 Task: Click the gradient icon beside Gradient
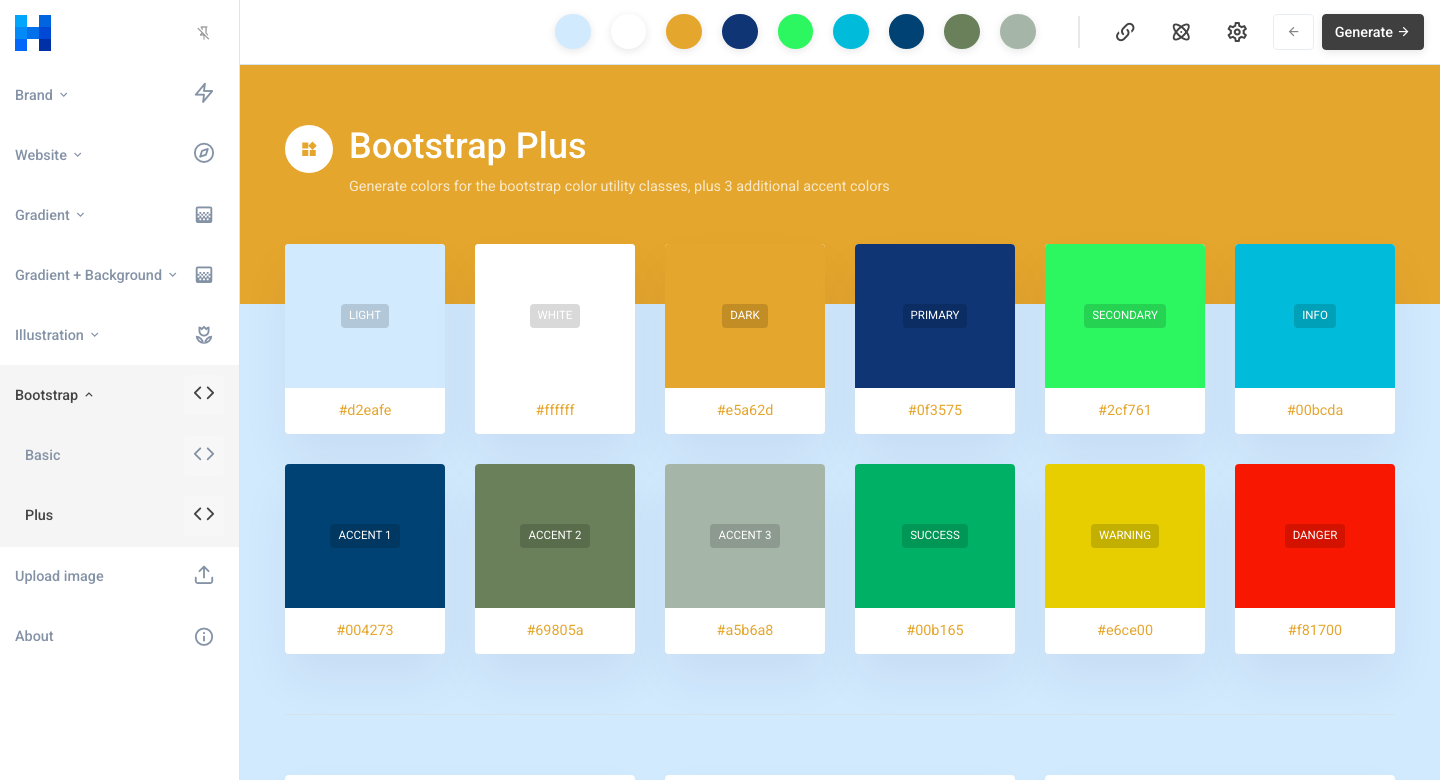coord(204,215)
